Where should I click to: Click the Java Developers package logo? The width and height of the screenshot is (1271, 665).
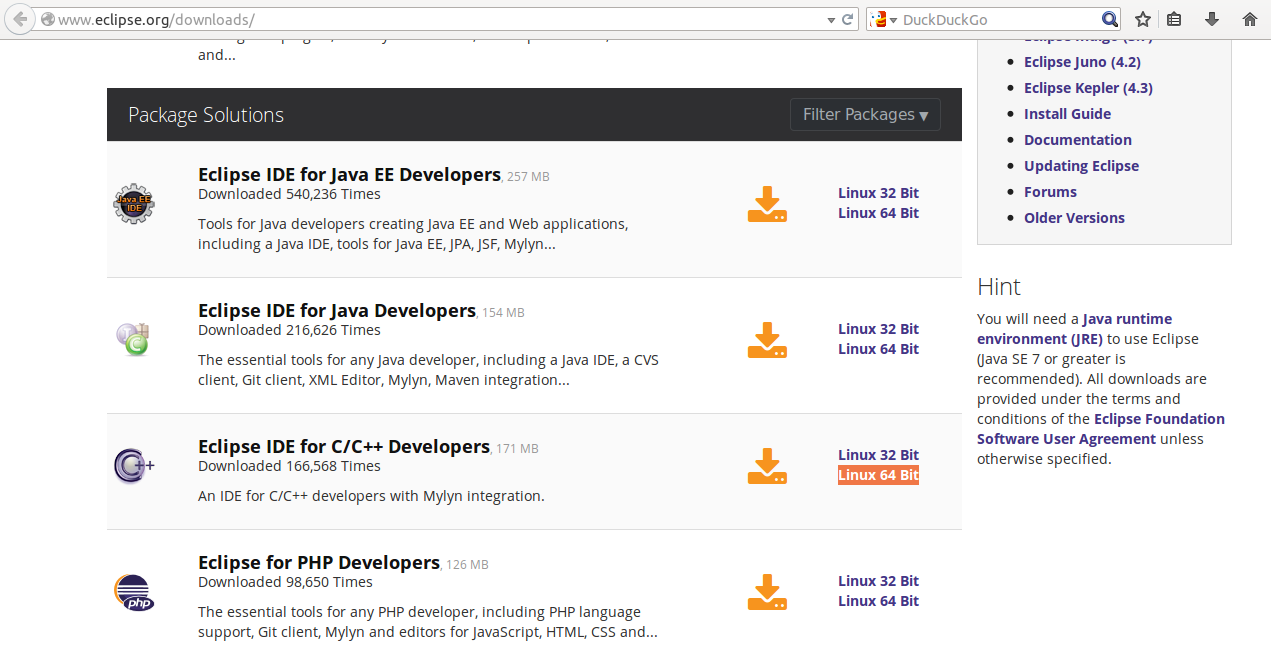coord(133,340)
